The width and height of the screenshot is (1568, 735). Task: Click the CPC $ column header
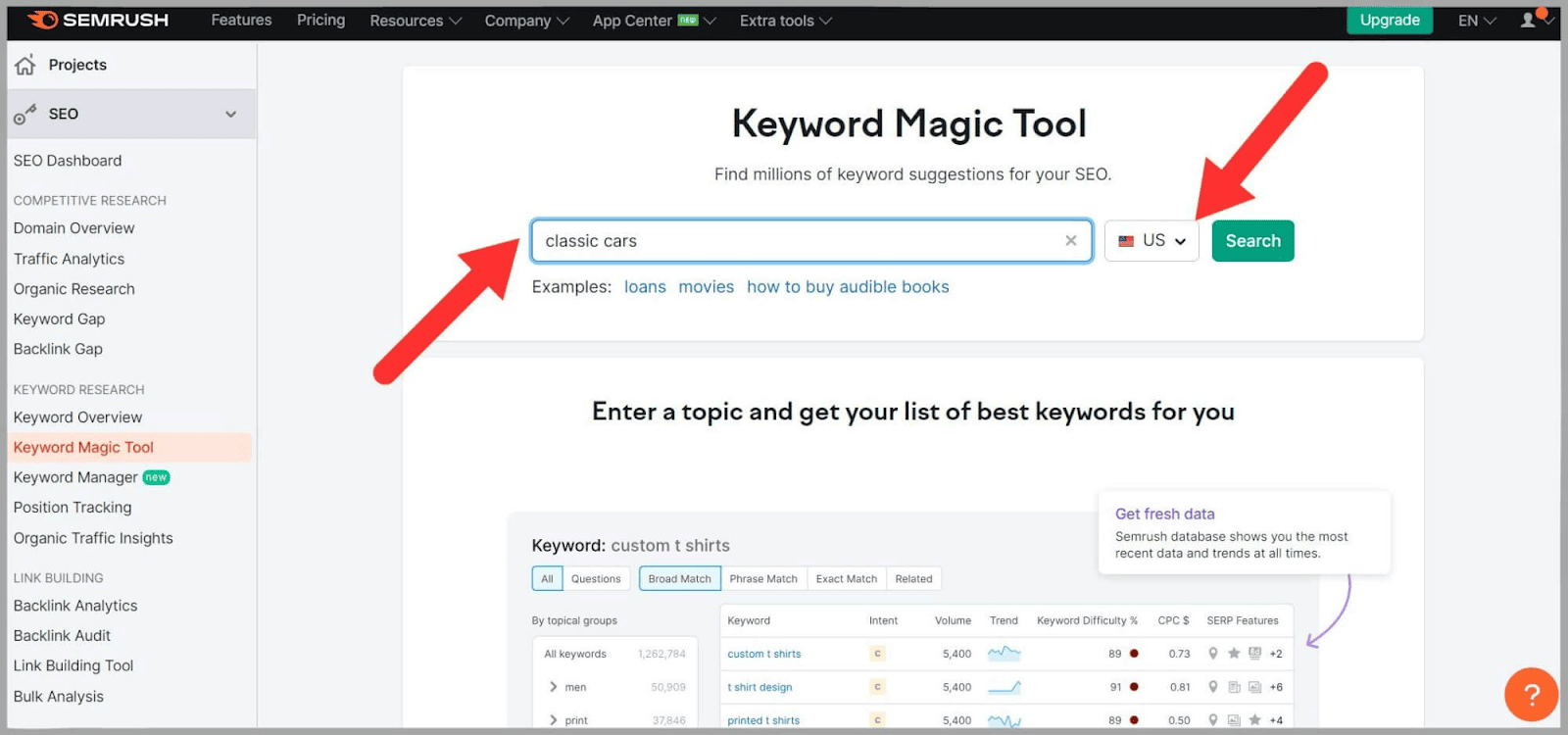pyautogui.click(x=1173, y=620)
